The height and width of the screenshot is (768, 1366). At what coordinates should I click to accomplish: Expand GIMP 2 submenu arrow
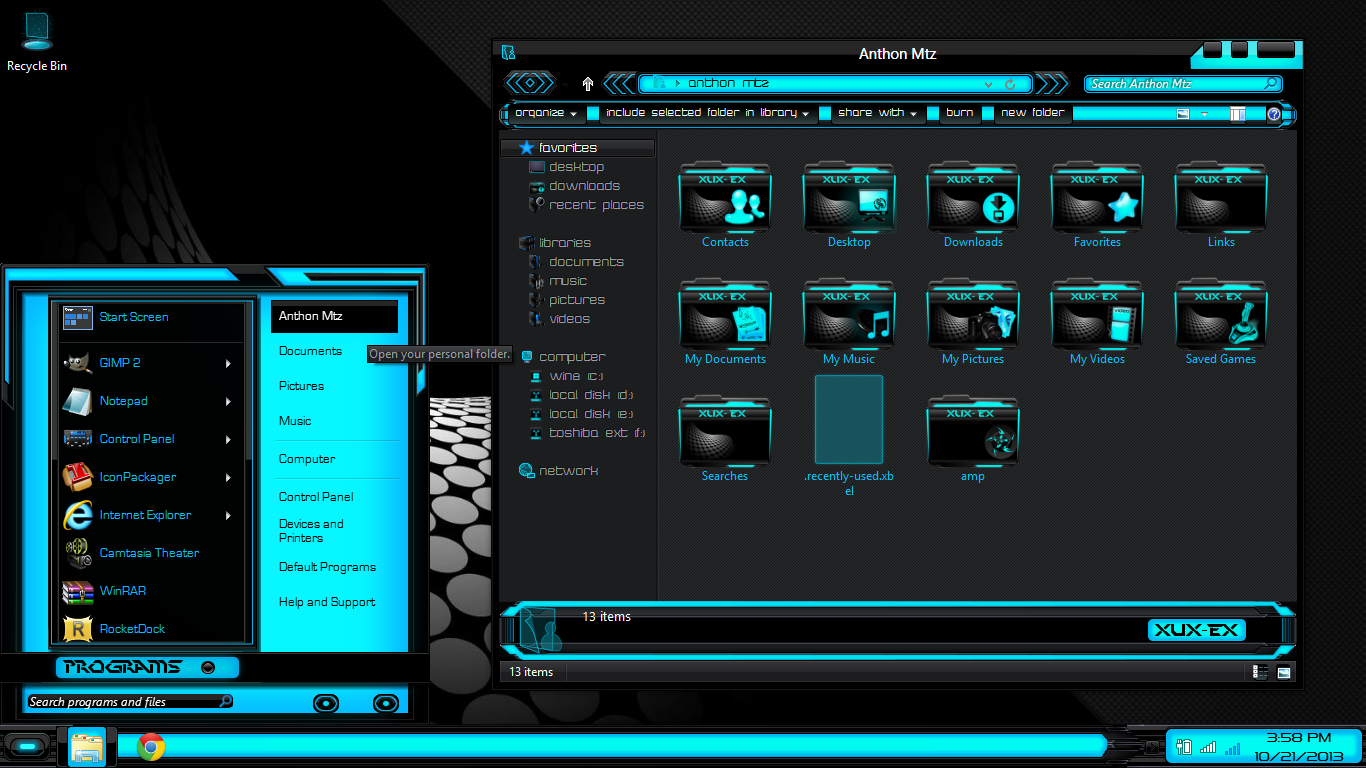coord(228,363)
